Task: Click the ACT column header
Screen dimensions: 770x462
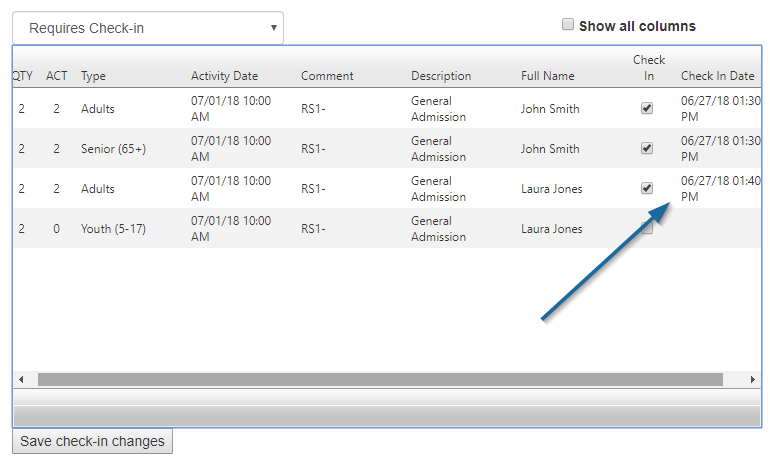Action: tap(56, 76)
